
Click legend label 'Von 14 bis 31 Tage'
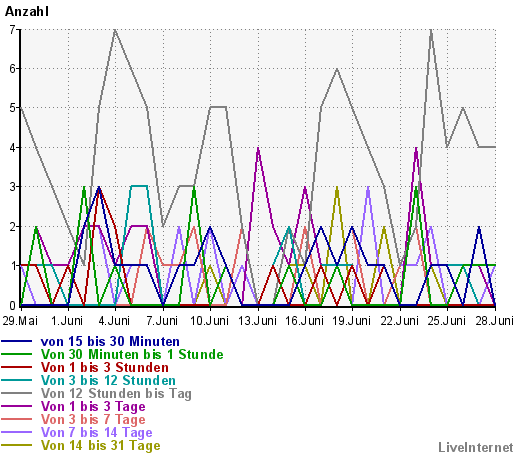click(100, 445)
